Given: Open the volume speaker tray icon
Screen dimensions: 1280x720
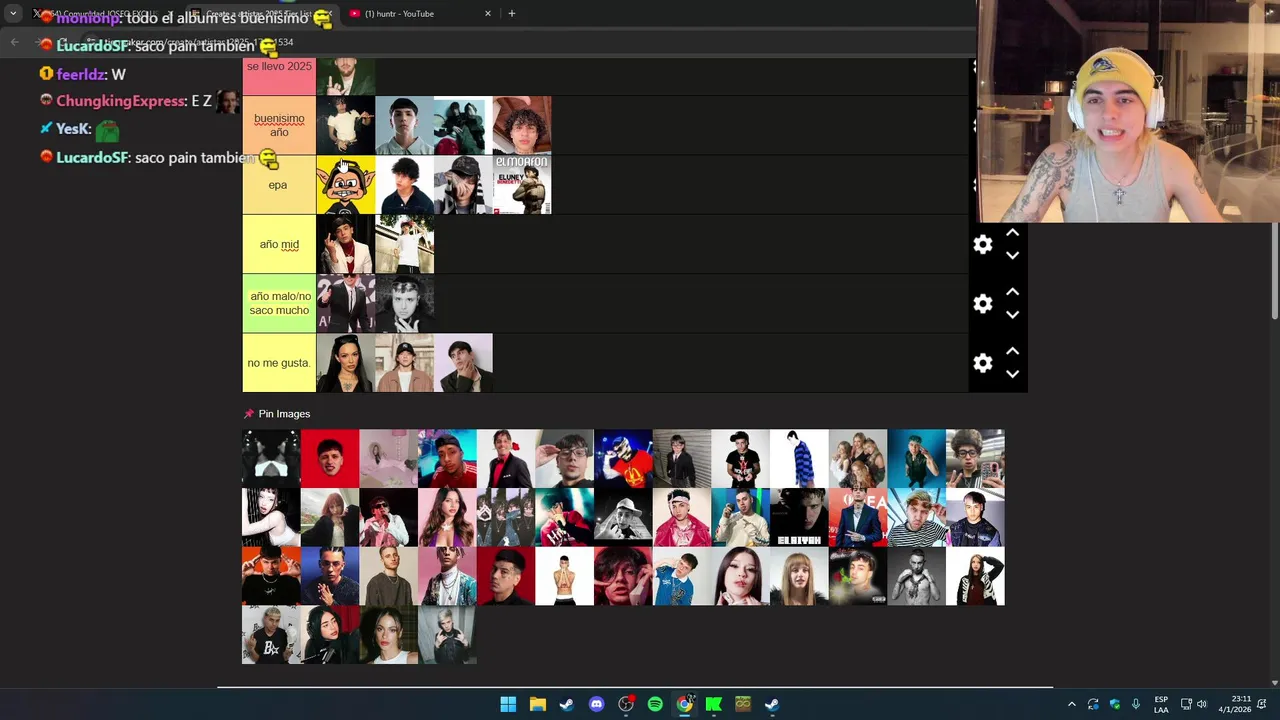Looking at the screenshot, I should pos(1201,704).
